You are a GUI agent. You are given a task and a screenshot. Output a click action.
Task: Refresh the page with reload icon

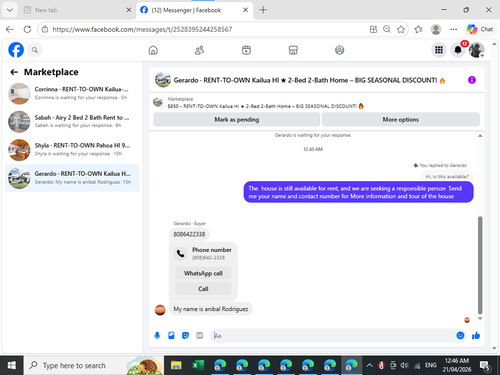tap(27, 29)
